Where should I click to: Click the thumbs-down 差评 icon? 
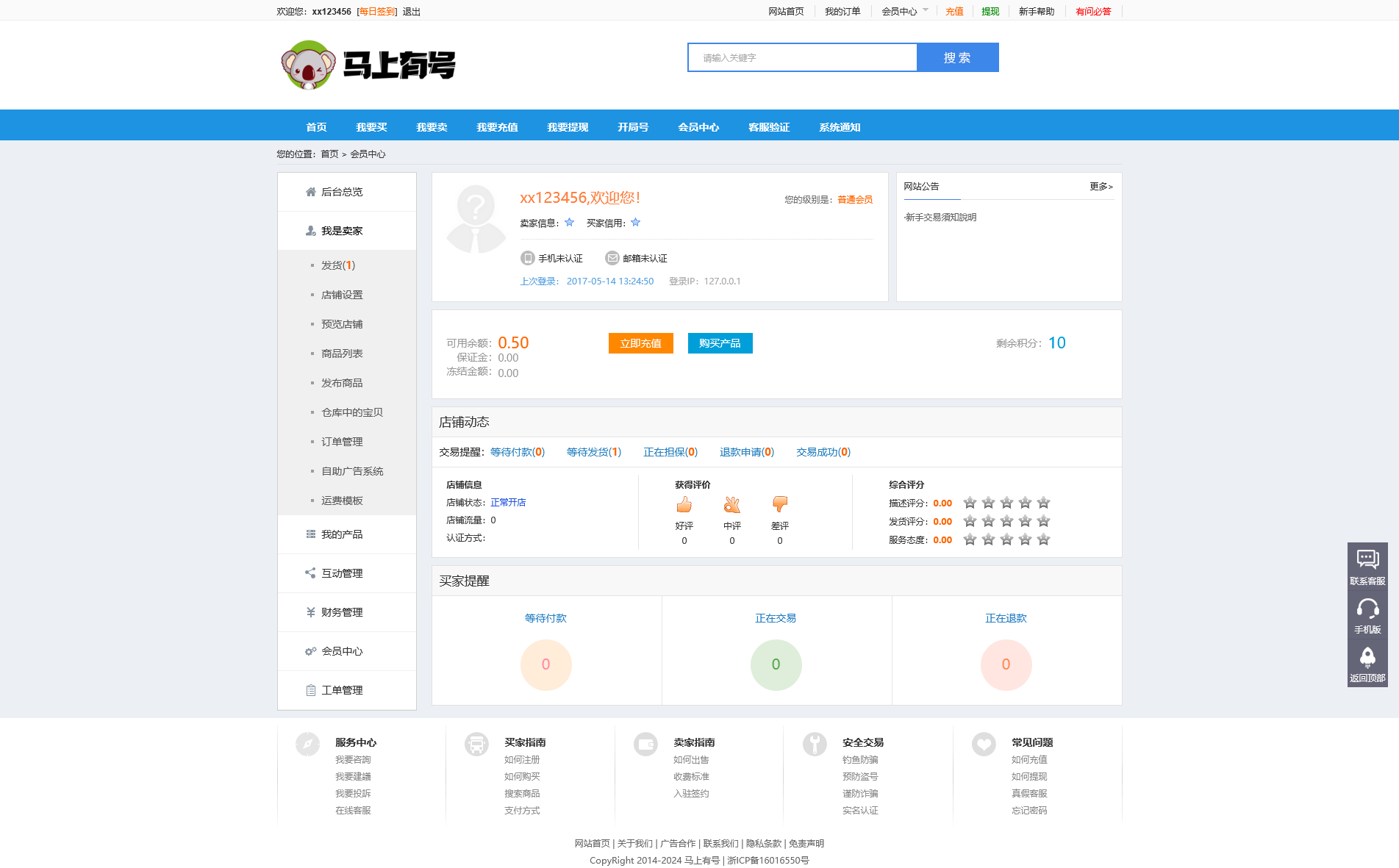click(780, 504)
